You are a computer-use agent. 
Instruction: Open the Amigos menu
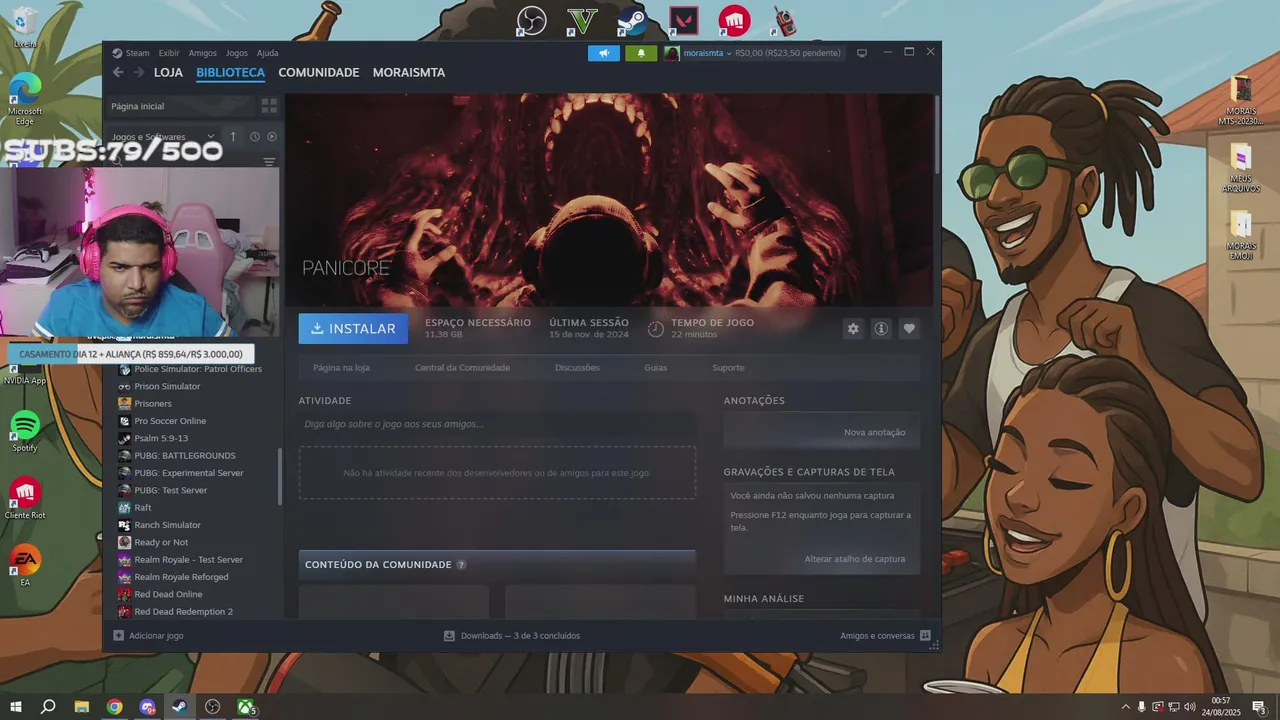click(203, 53)
